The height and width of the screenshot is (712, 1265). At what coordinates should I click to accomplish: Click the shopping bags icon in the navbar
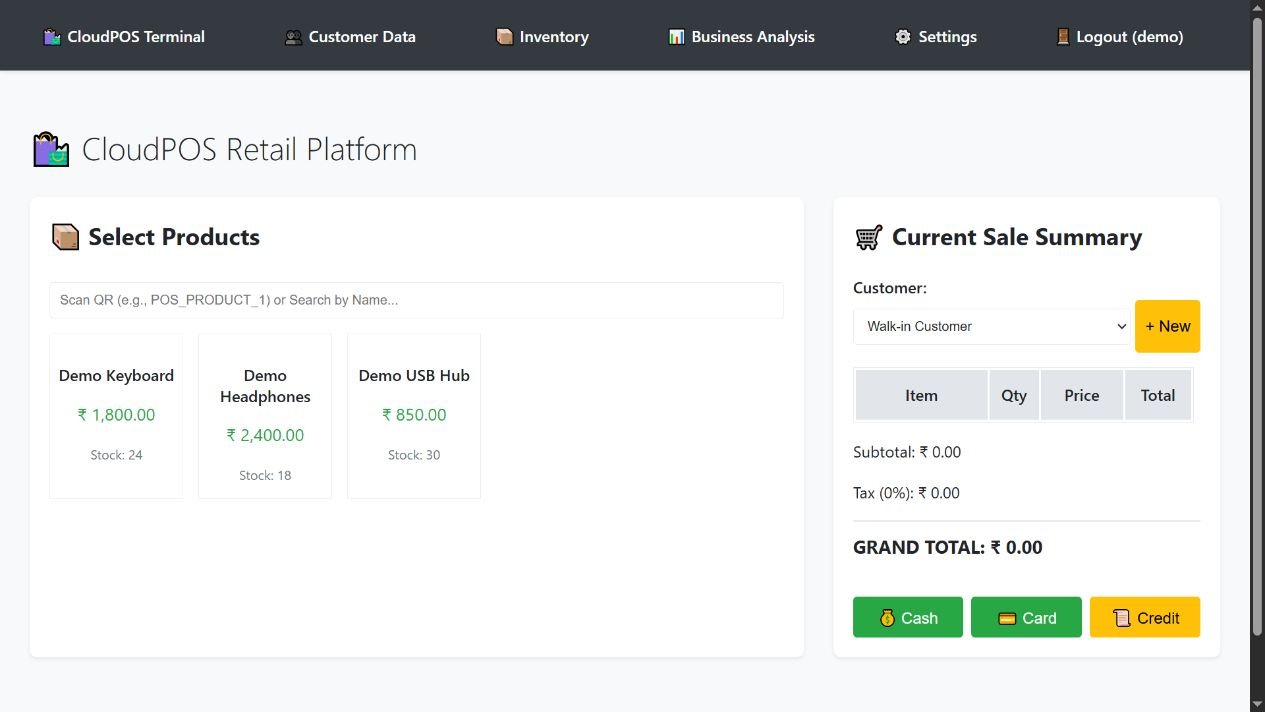[x=52, y=37]
